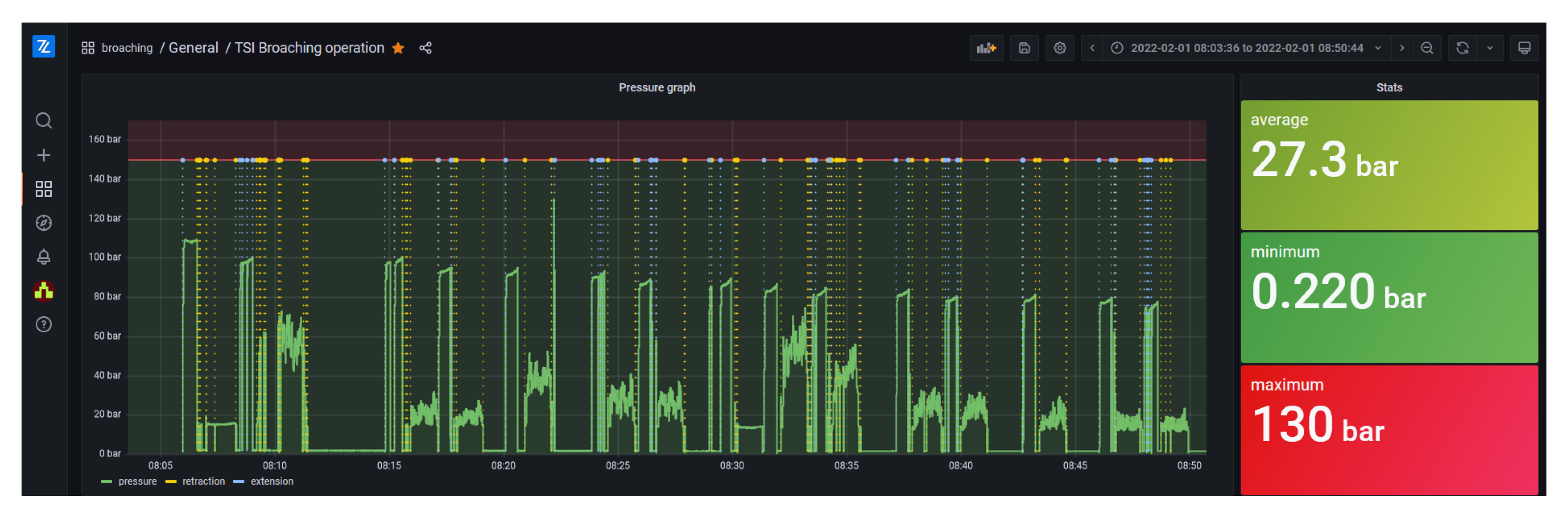
Task: Open the Alerting bell icon
Action: click(43, 257)
